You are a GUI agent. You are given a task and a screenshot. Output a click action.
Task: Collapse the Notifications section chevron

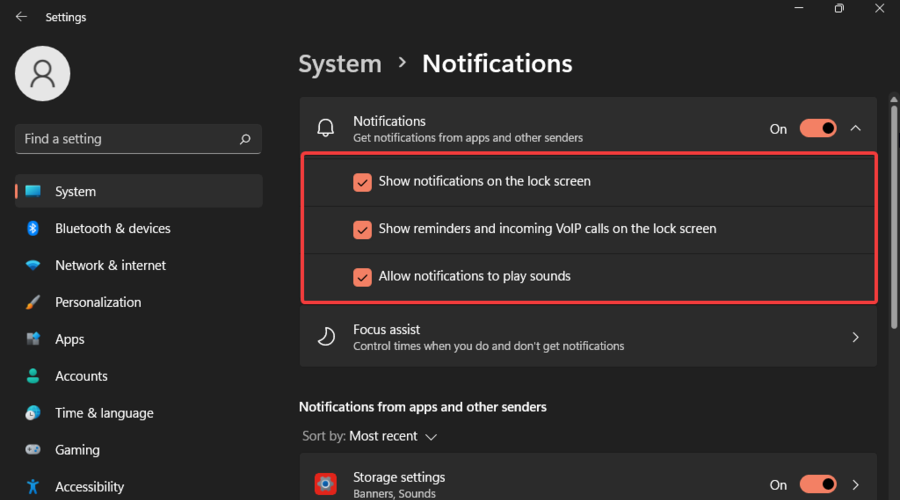pyautogui.click(x=856, y=128)
